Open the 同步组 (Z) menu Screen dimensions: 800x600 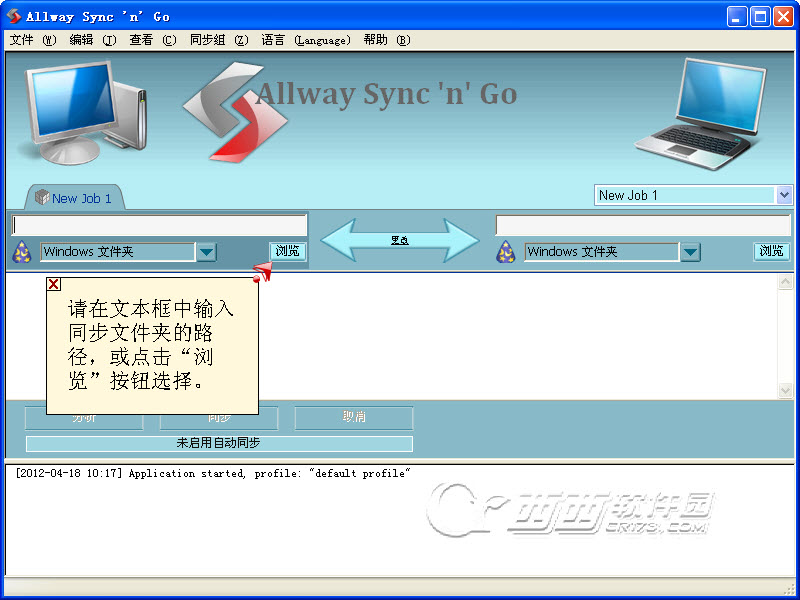(219, 40)
